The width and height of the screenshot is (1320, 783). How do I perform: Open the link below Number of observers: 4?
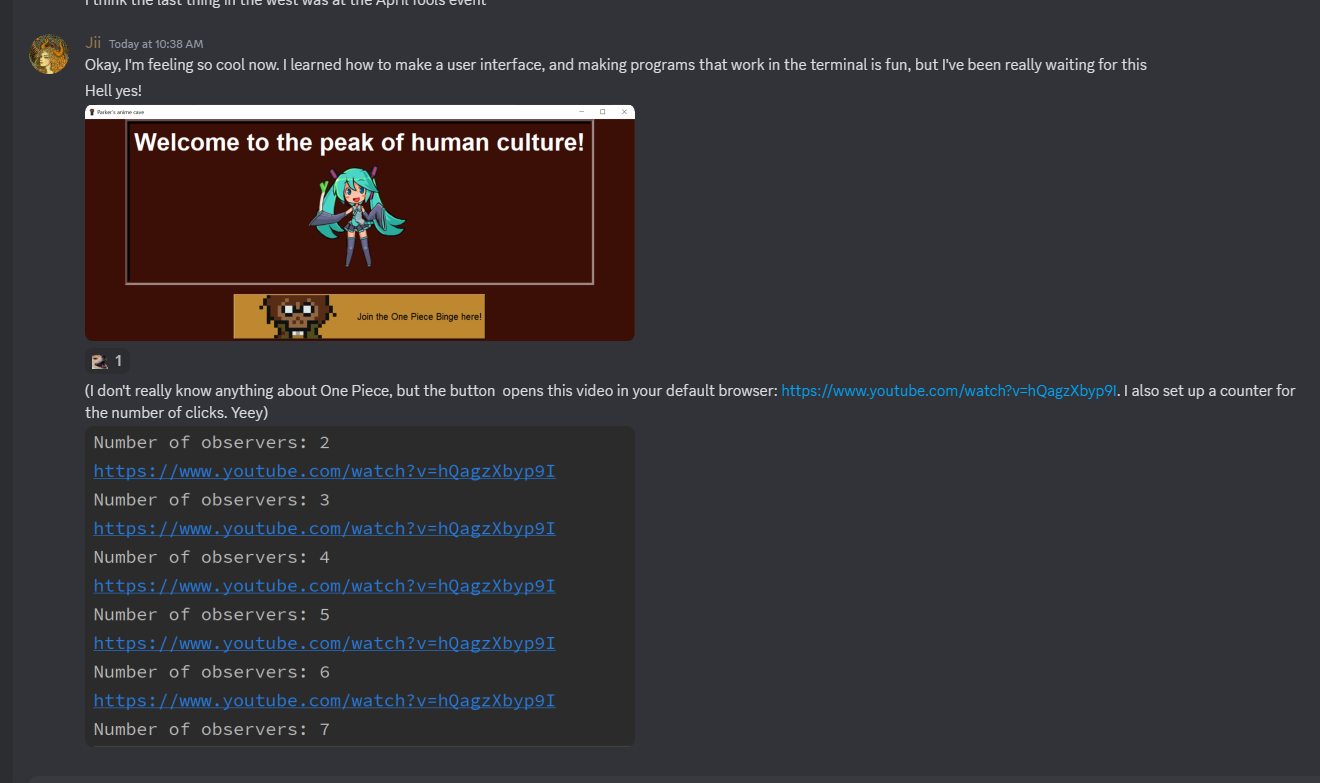(324, 586)
